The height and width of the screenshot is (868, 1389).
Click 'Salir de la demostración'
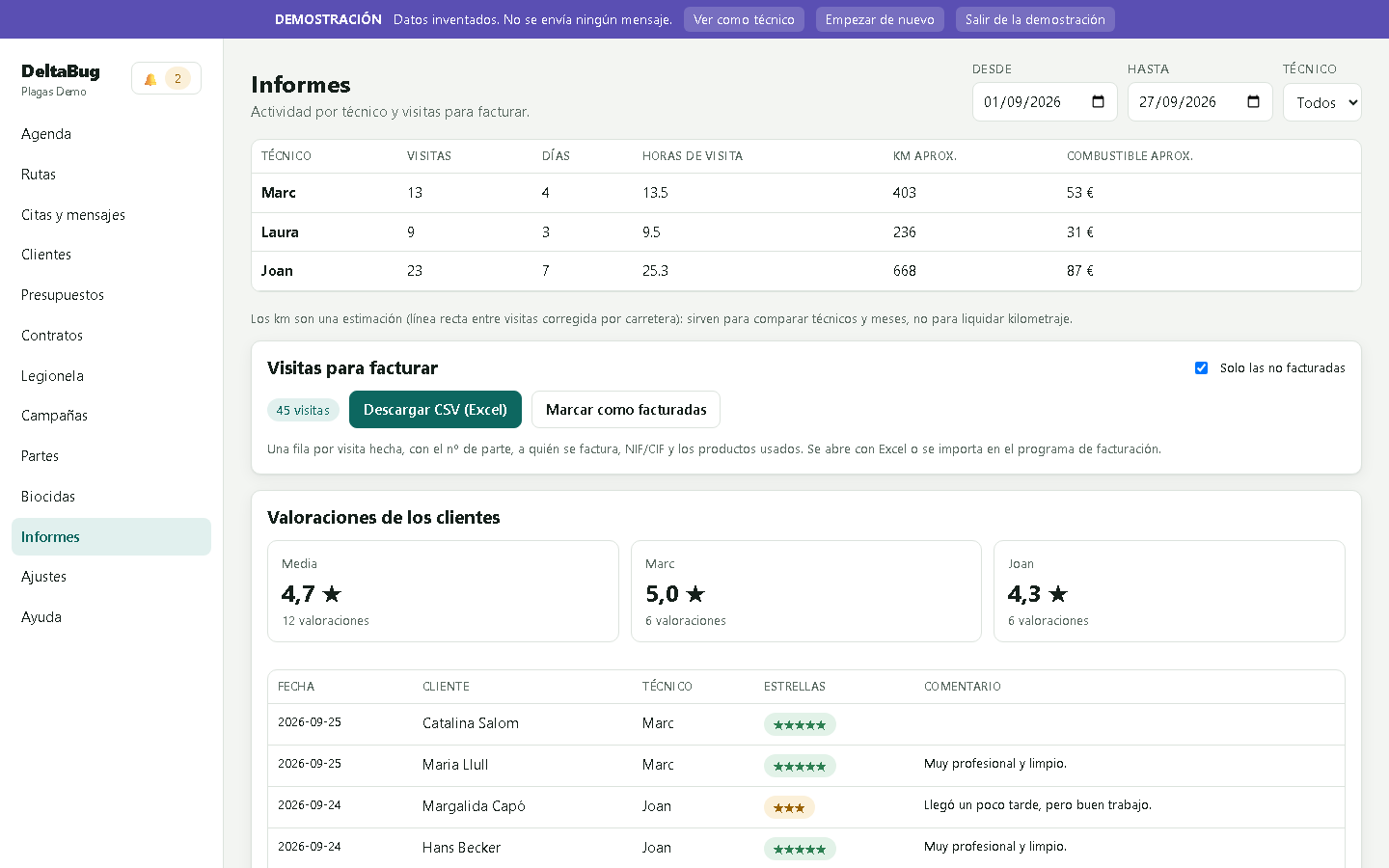[x=1035, y=19]
